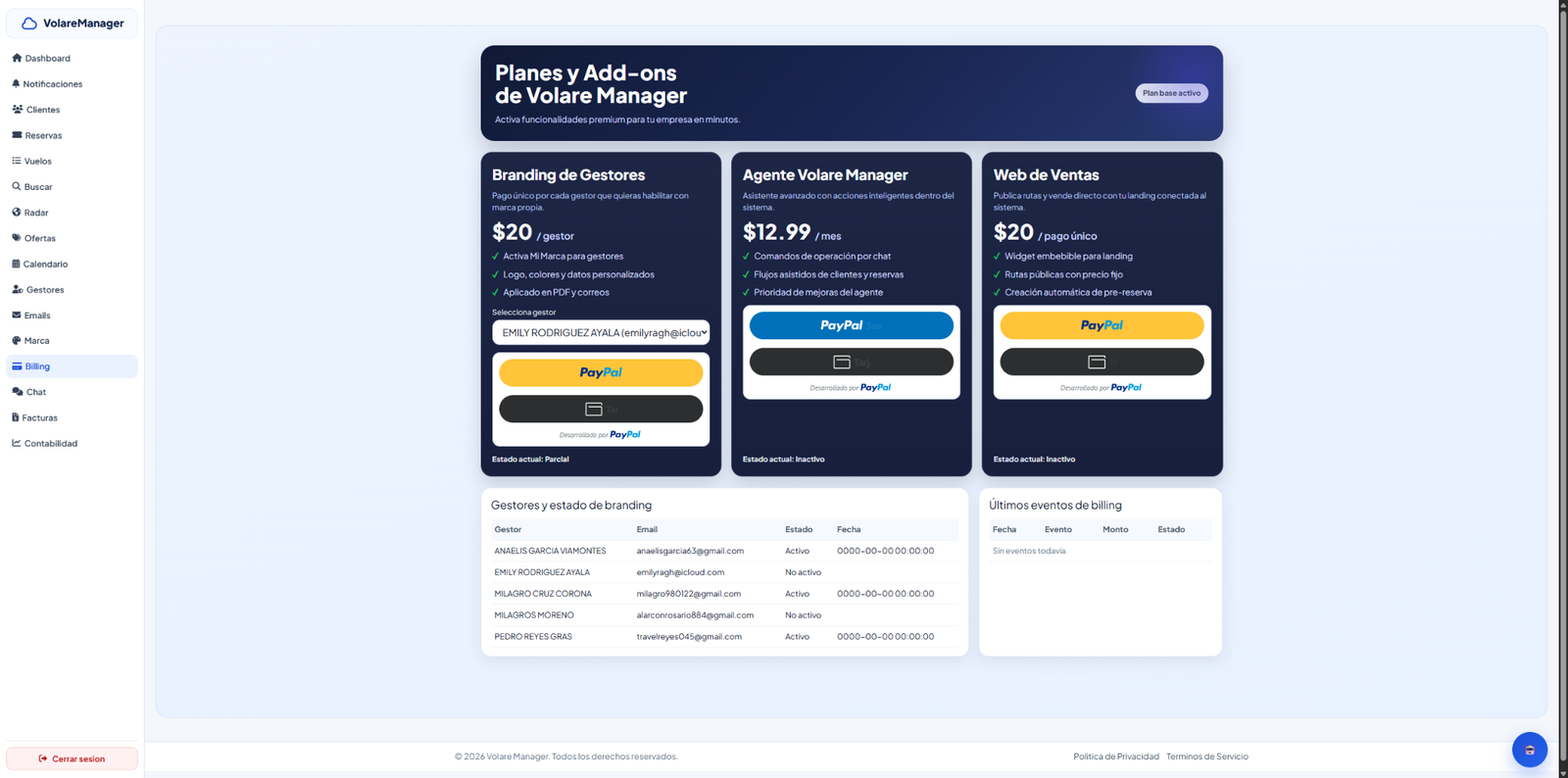Open Terminos de Servicio link
The width and height of the screenshot is (1568, 778).
(x=1206, y=756)
